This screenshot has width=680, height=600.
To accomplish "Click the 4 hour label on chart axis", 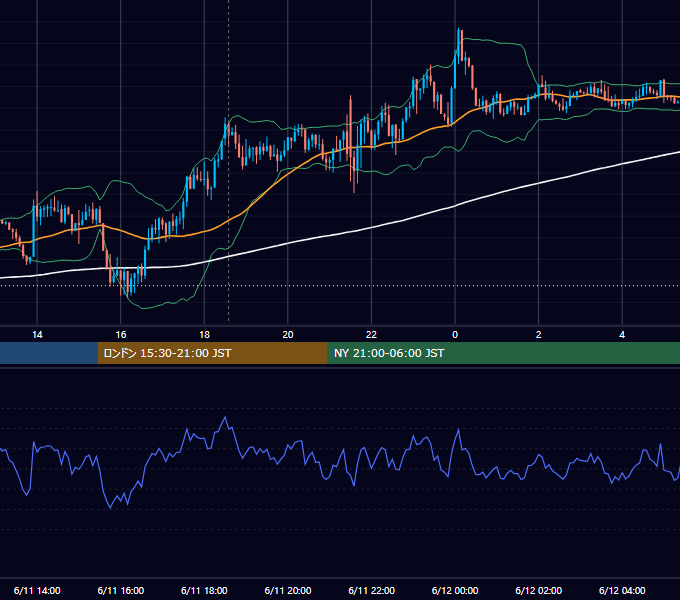I will point(622,335).
